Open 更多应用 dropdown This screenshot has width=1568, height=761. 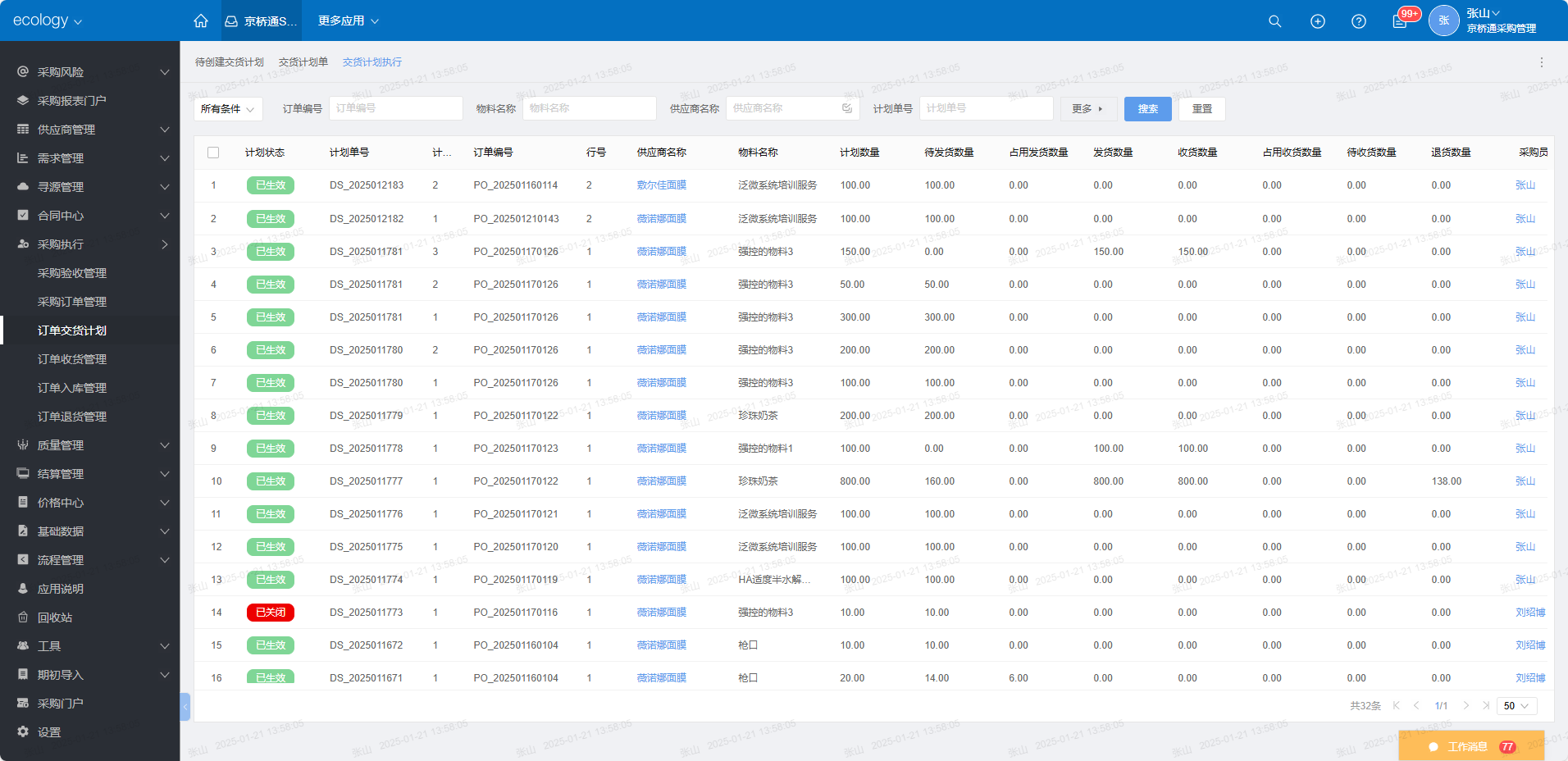[x=349, y=21]
